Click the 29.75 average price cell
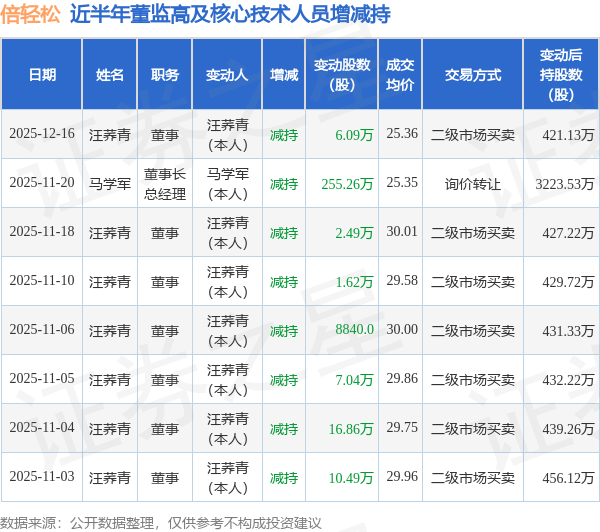Screen dimensions: 600x532 402,428
